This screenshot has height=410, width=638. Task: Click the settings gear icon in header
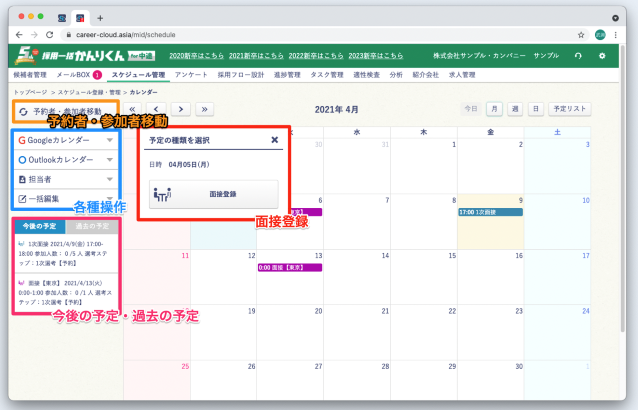tap(602, 55)
